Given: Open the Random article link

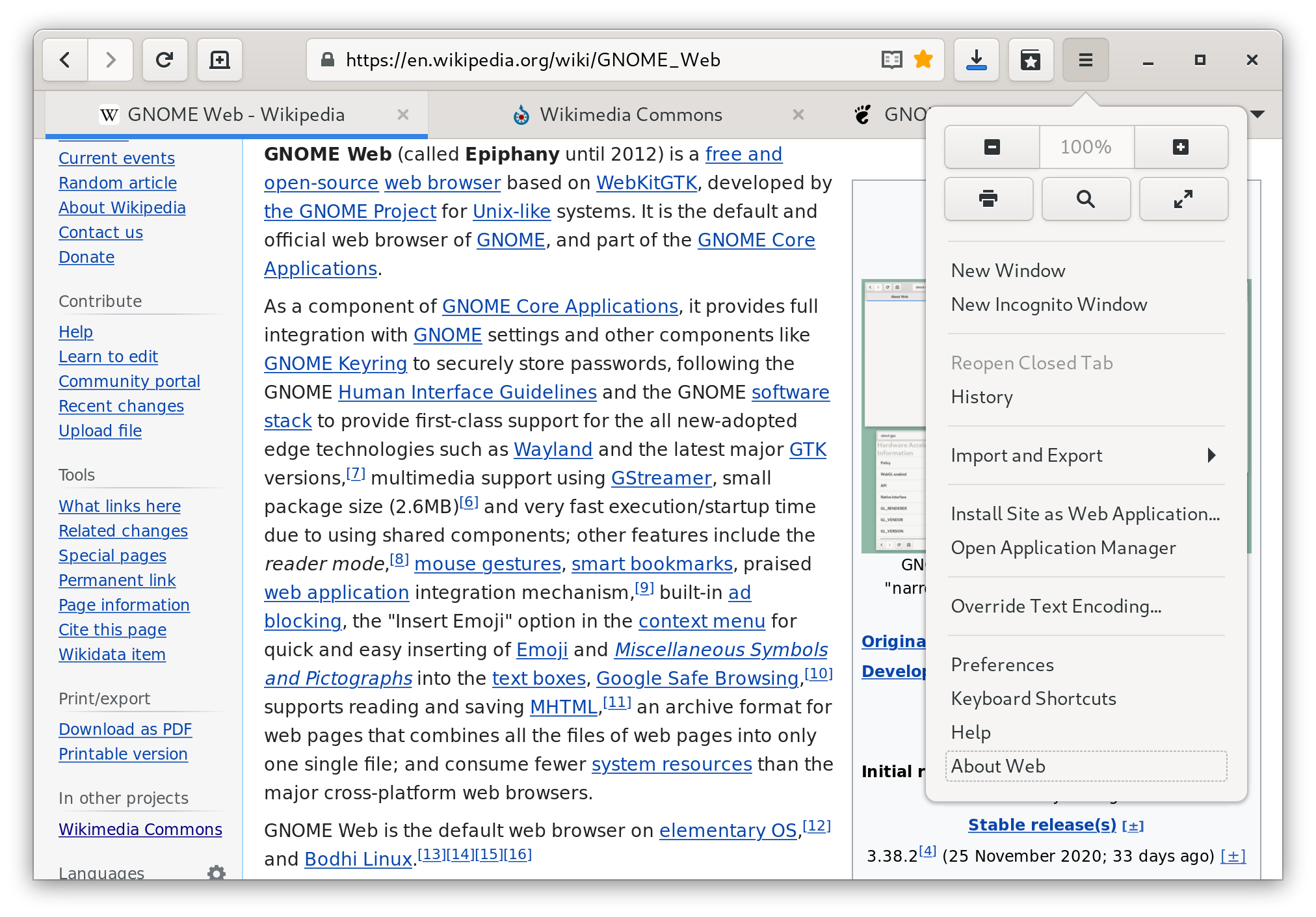Looking at the screenshot, I should [x=118, y=183].
